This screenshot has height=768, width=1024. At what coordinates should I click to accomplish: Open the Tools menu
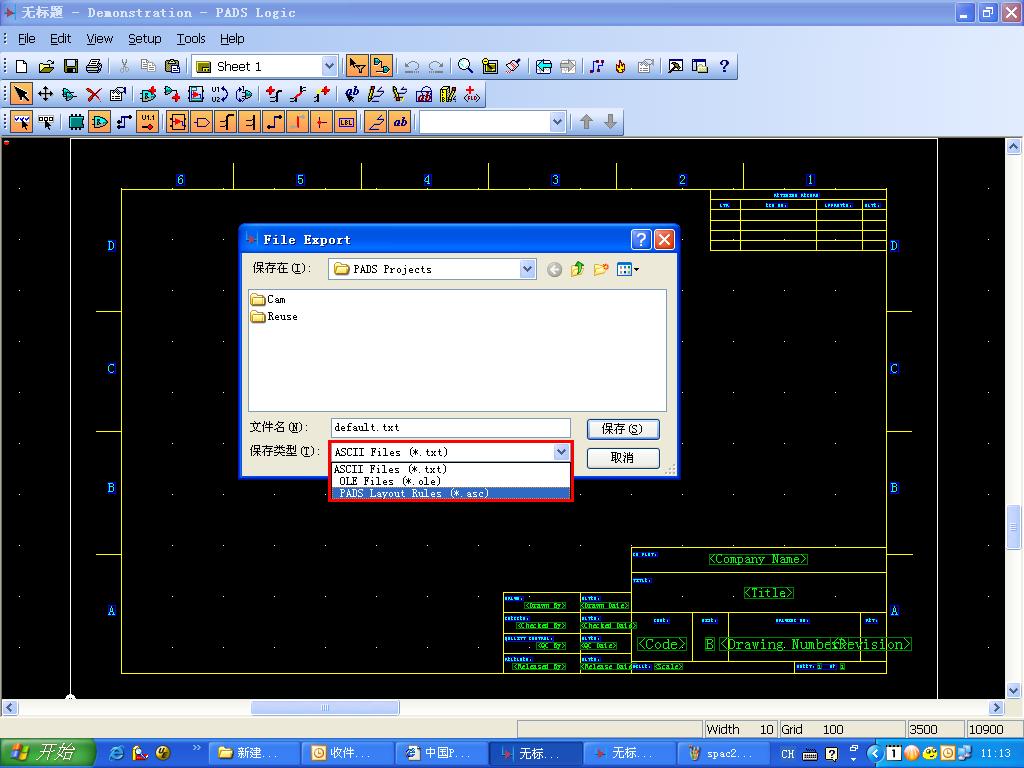point(190,38)
